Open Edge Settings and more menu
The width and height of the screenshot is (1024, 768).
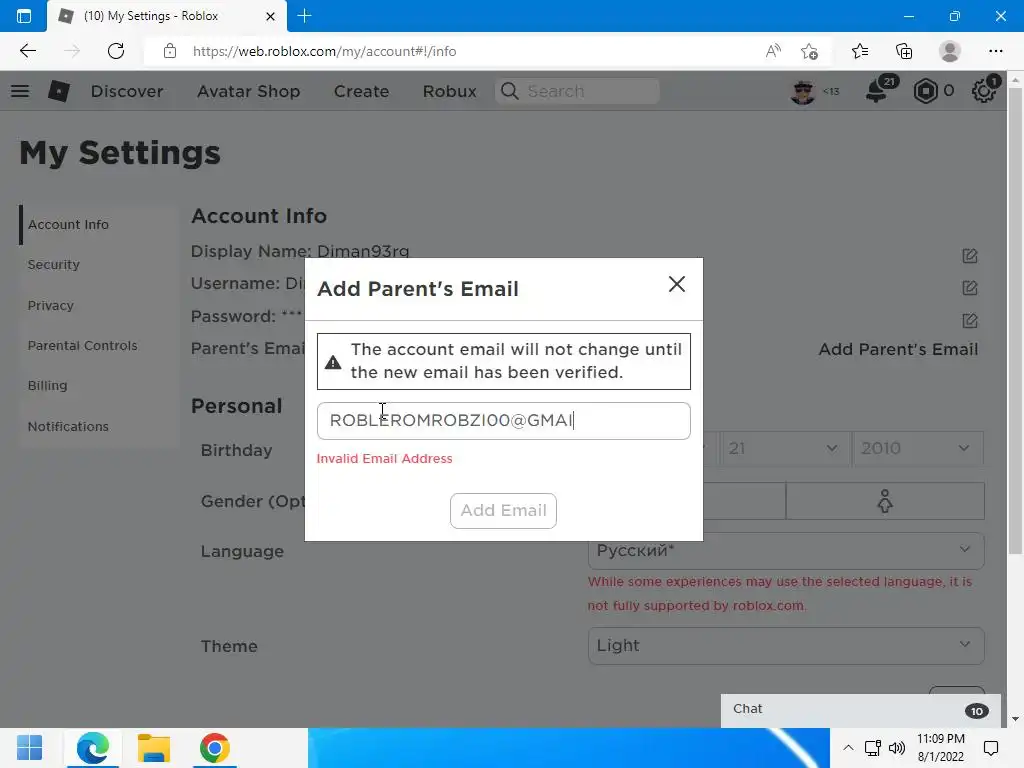coord(995,51)
